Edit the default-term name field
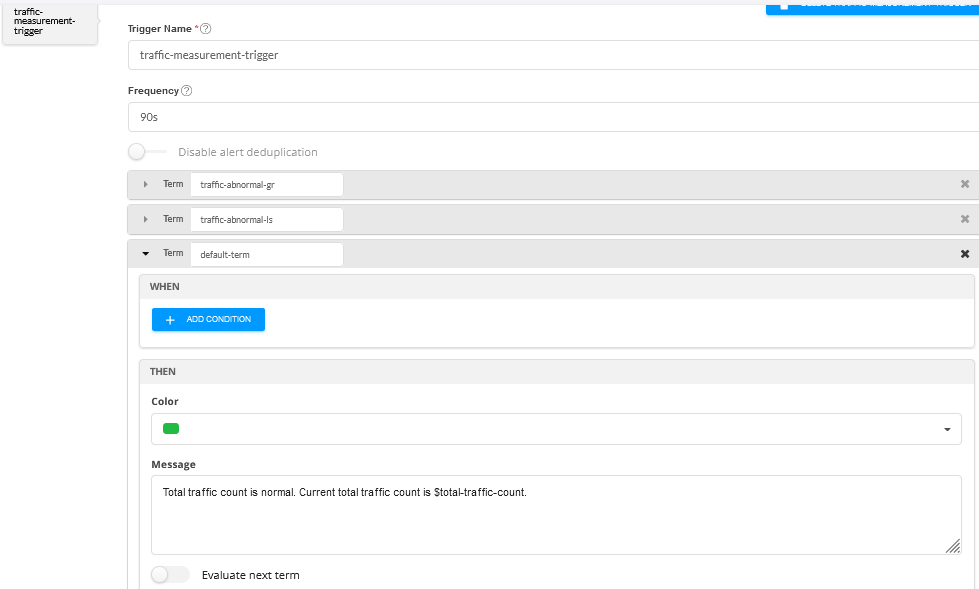979x589 pixels. click(x=266, y=254)
